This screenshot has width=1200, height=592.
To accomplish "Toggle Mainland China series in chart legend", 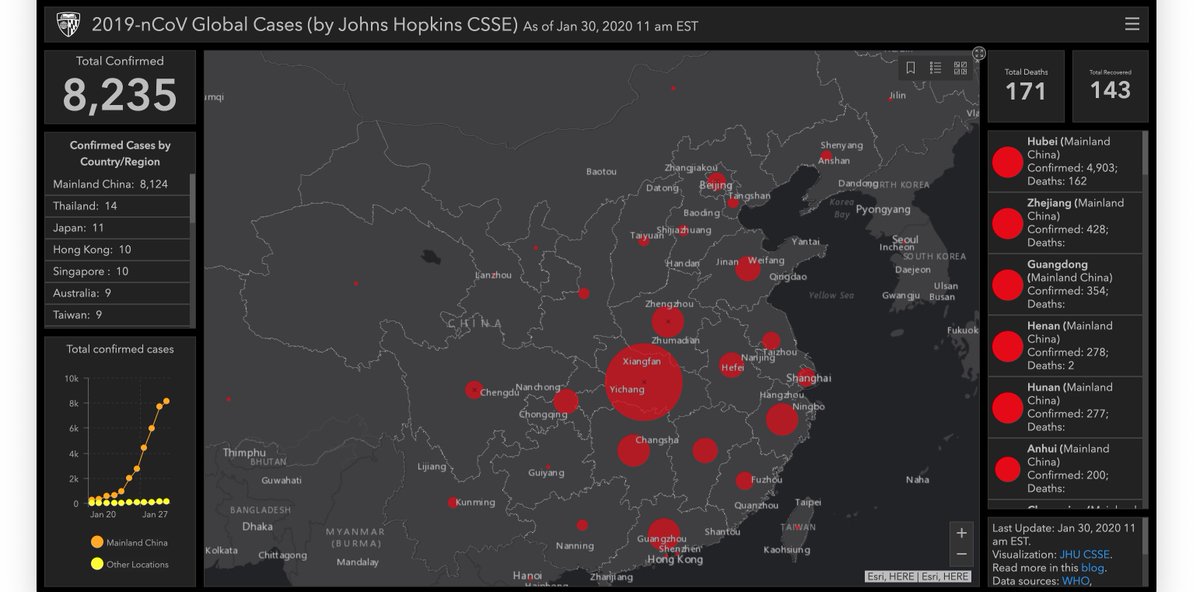I will [129, 542].
